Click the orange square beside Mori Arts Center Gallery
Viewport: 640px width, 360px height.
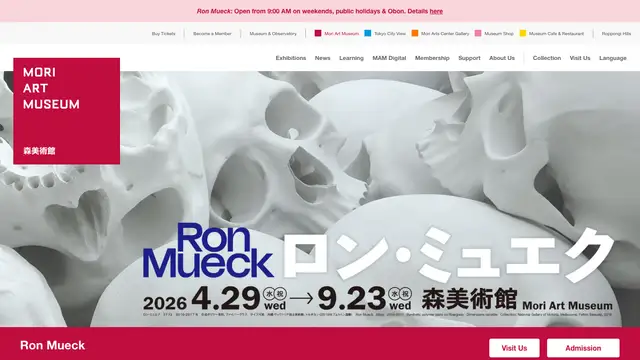415,33
